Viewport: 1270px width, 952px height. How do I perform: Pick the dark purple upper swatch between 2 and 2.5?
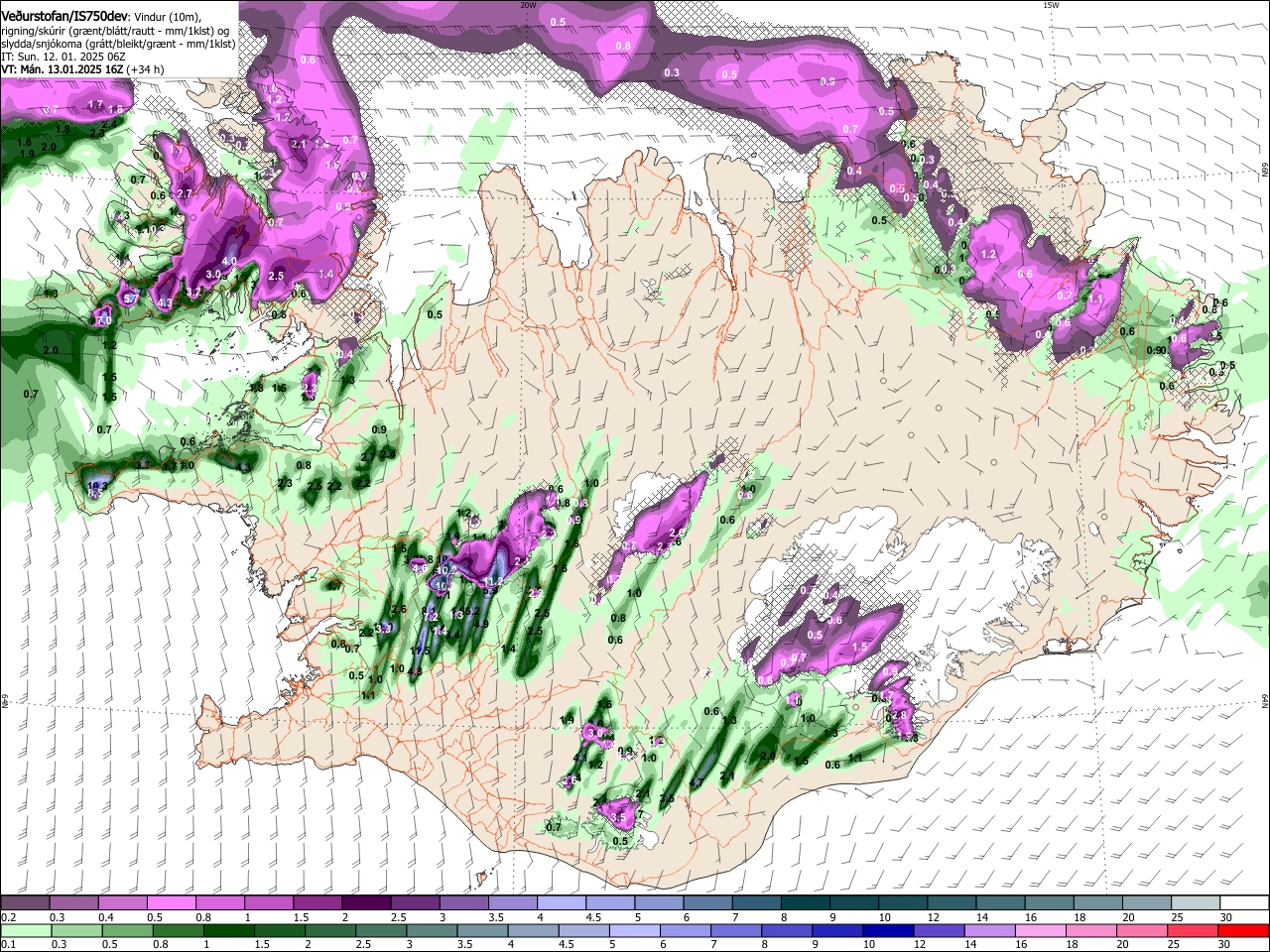[x=366, y=903]
